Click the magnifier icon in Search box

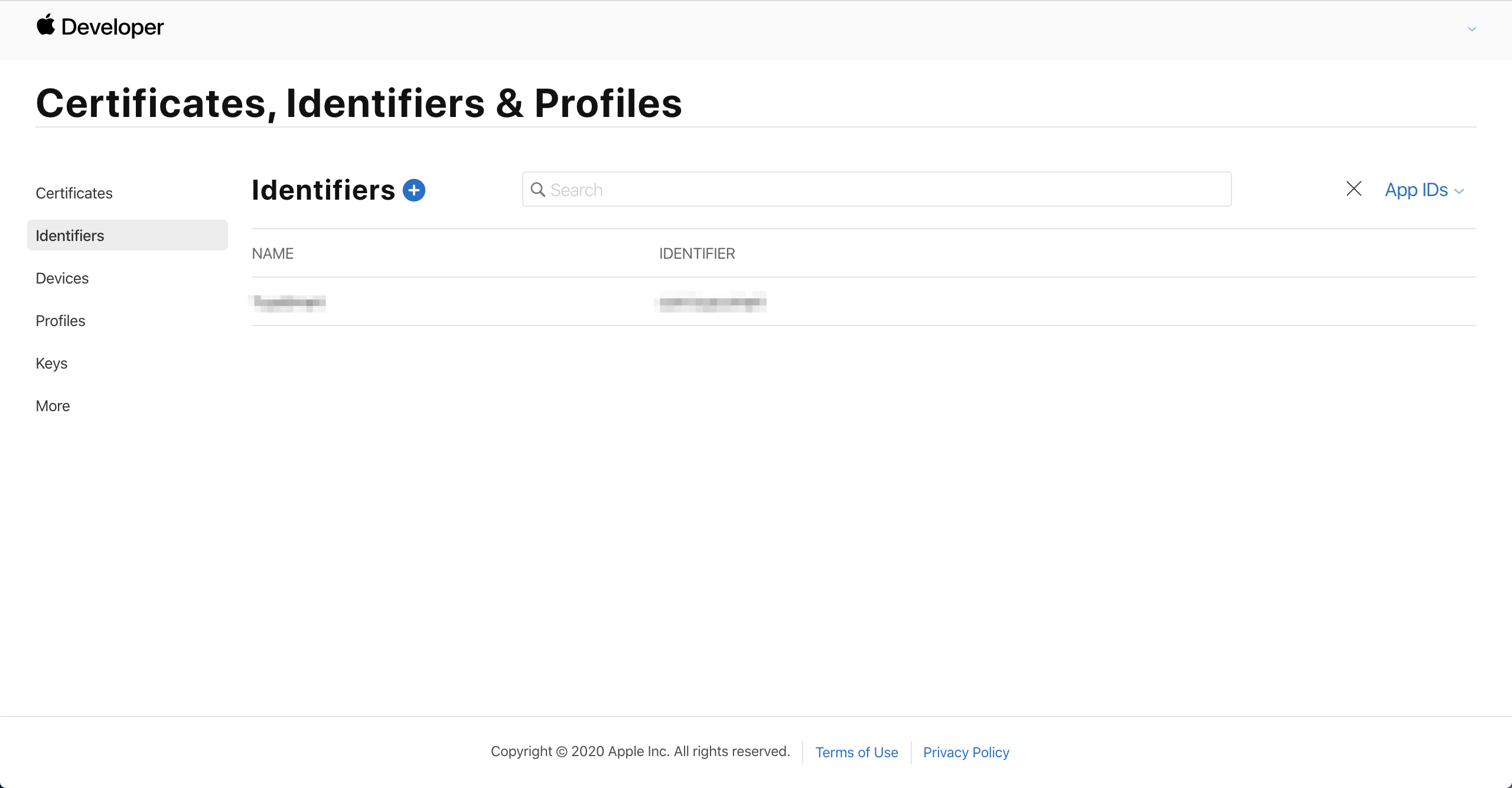(x=538, y=190)
